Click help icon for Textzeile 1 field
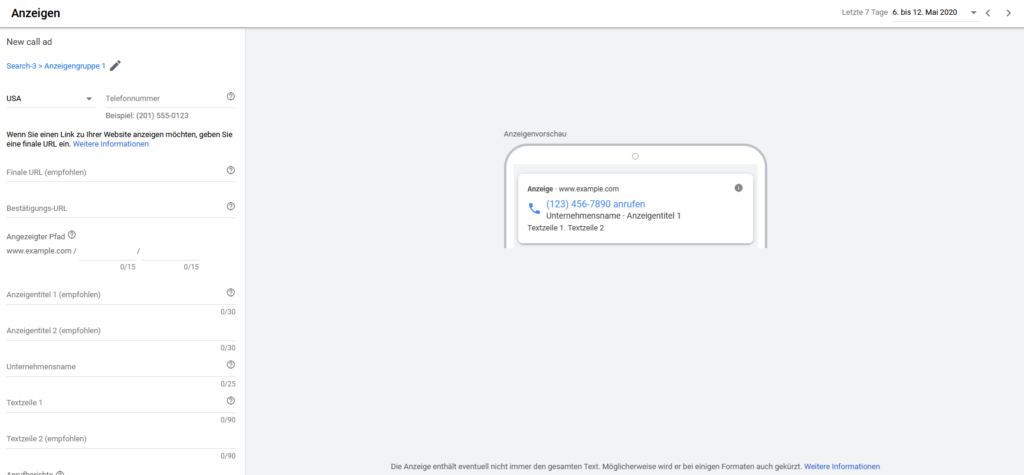Screen dimensions: 1024x475 pyautogui.click(x=231, y=401)
